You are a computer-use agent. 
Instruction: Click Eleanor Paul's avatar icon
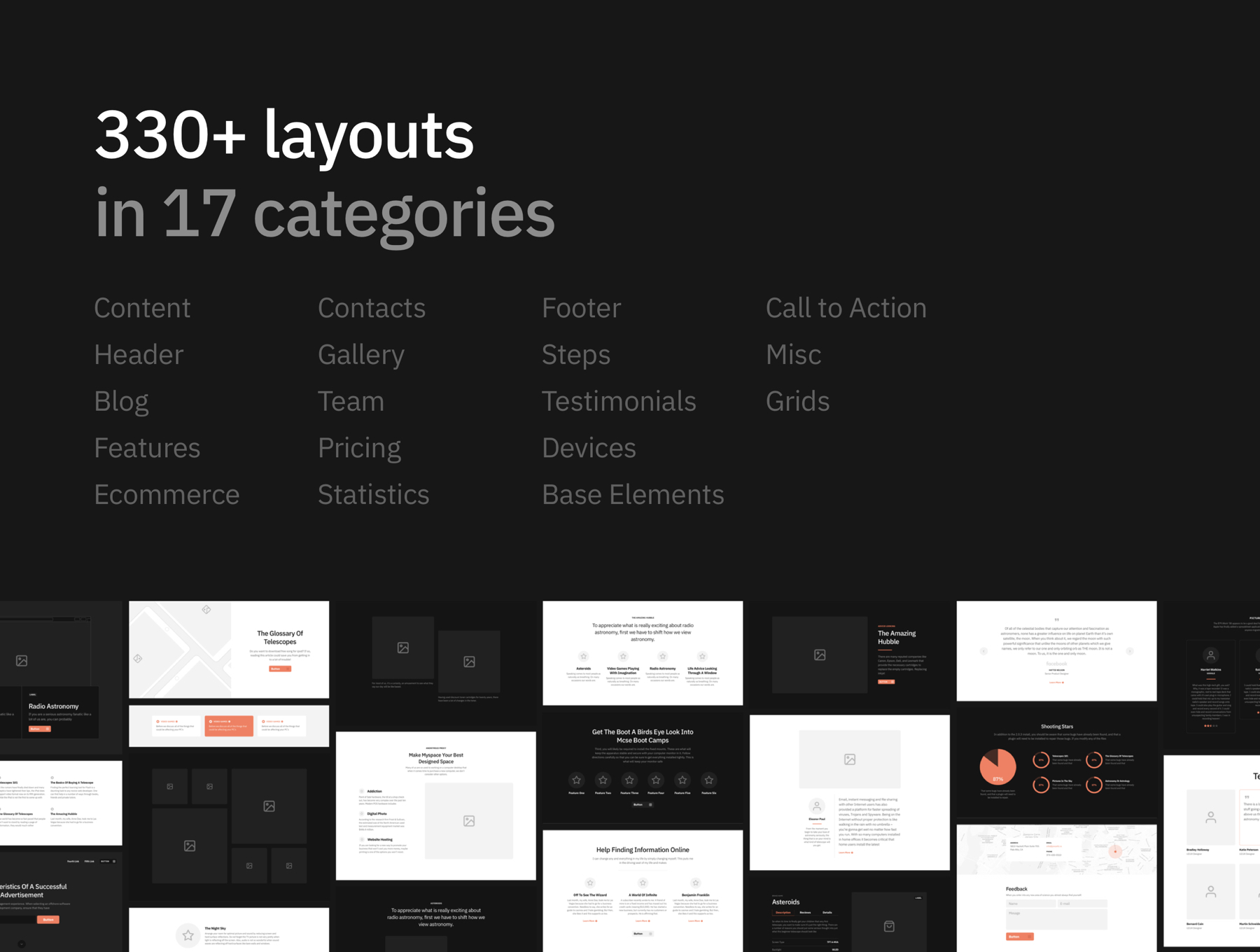816,806
